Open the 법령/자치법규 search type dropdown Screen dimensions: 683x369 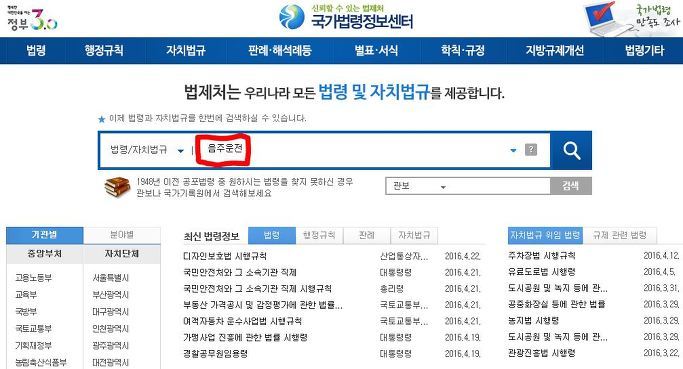click(146, 150)
